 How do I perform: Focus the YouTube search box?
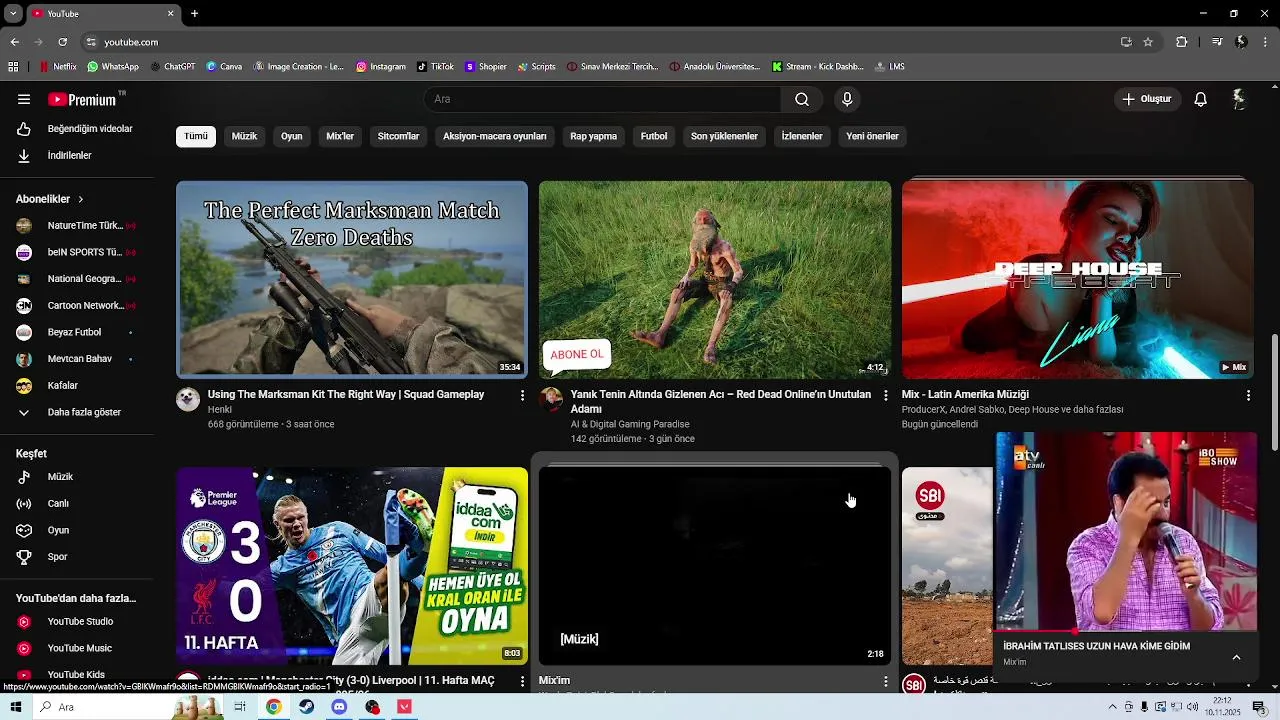(x=602, y=99)
